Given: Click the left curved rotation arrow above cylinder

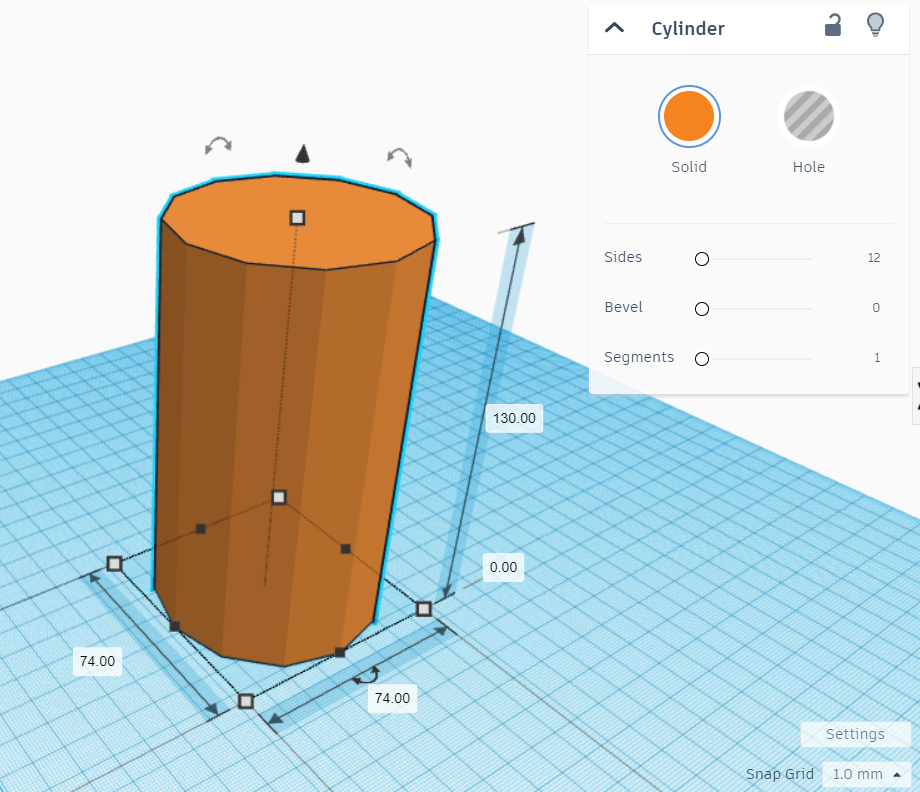Looking at the screenshot, I should click(218, 144).
